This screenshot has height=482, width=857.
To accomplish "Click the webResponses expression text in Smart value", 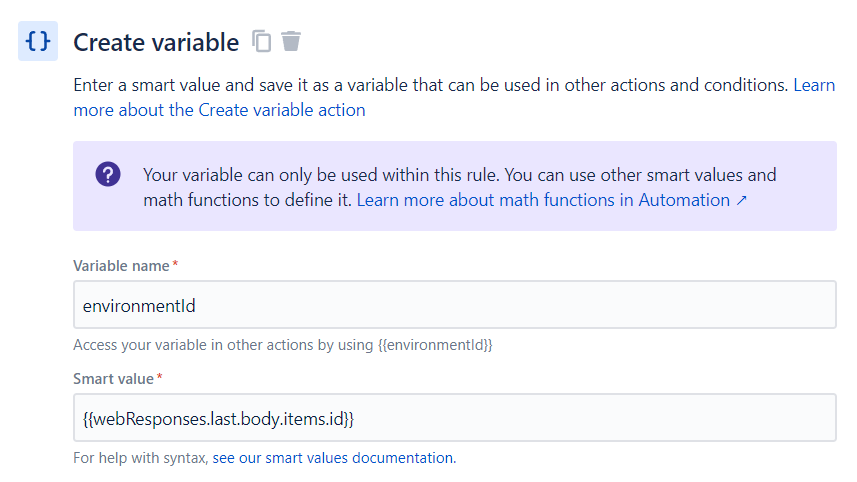I will pyautogui.click(x=218, y=417).
